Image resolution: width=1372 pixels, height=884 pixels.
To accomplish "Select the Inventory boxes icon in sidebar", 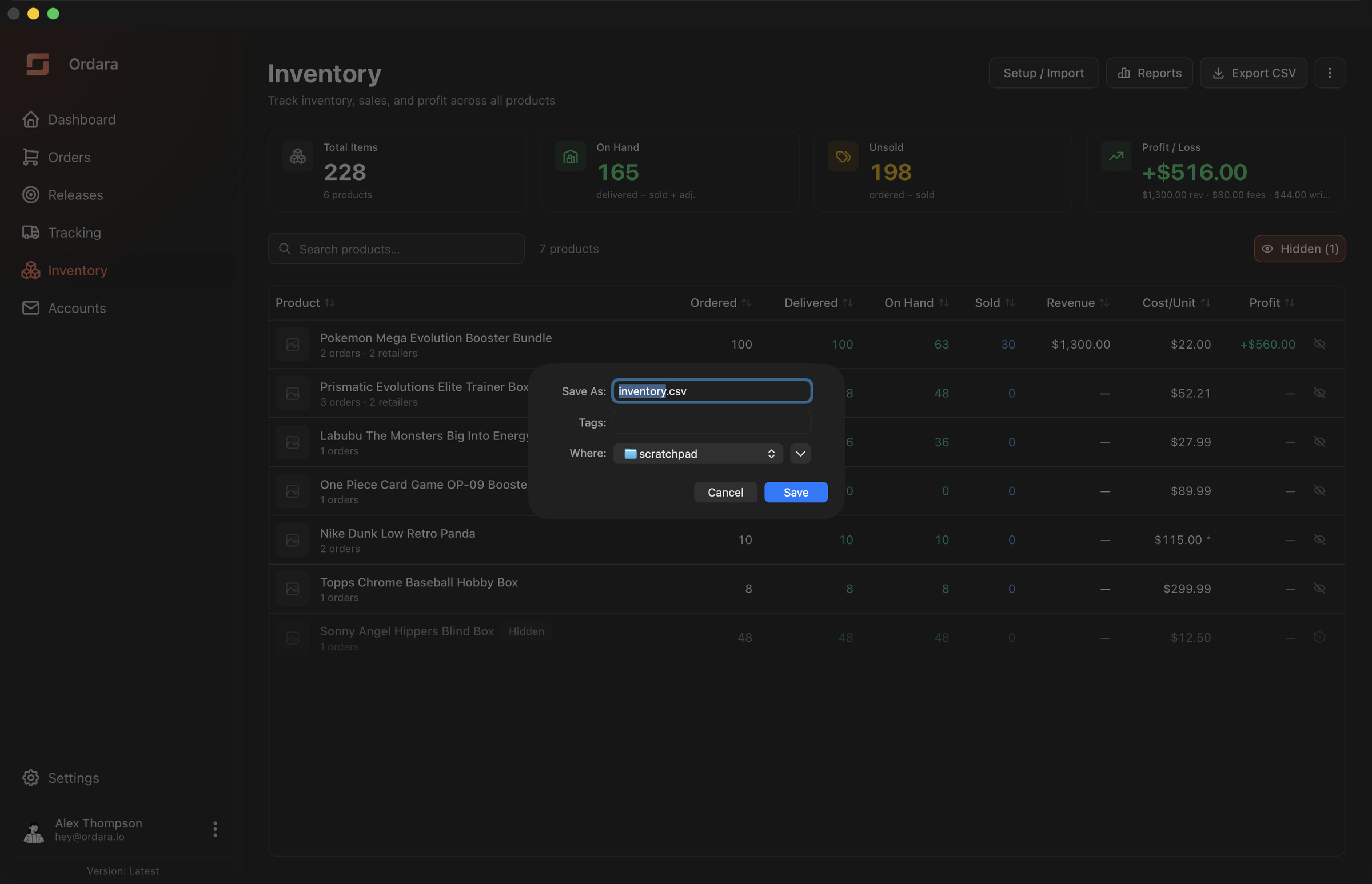I will (x=31, y=270).
